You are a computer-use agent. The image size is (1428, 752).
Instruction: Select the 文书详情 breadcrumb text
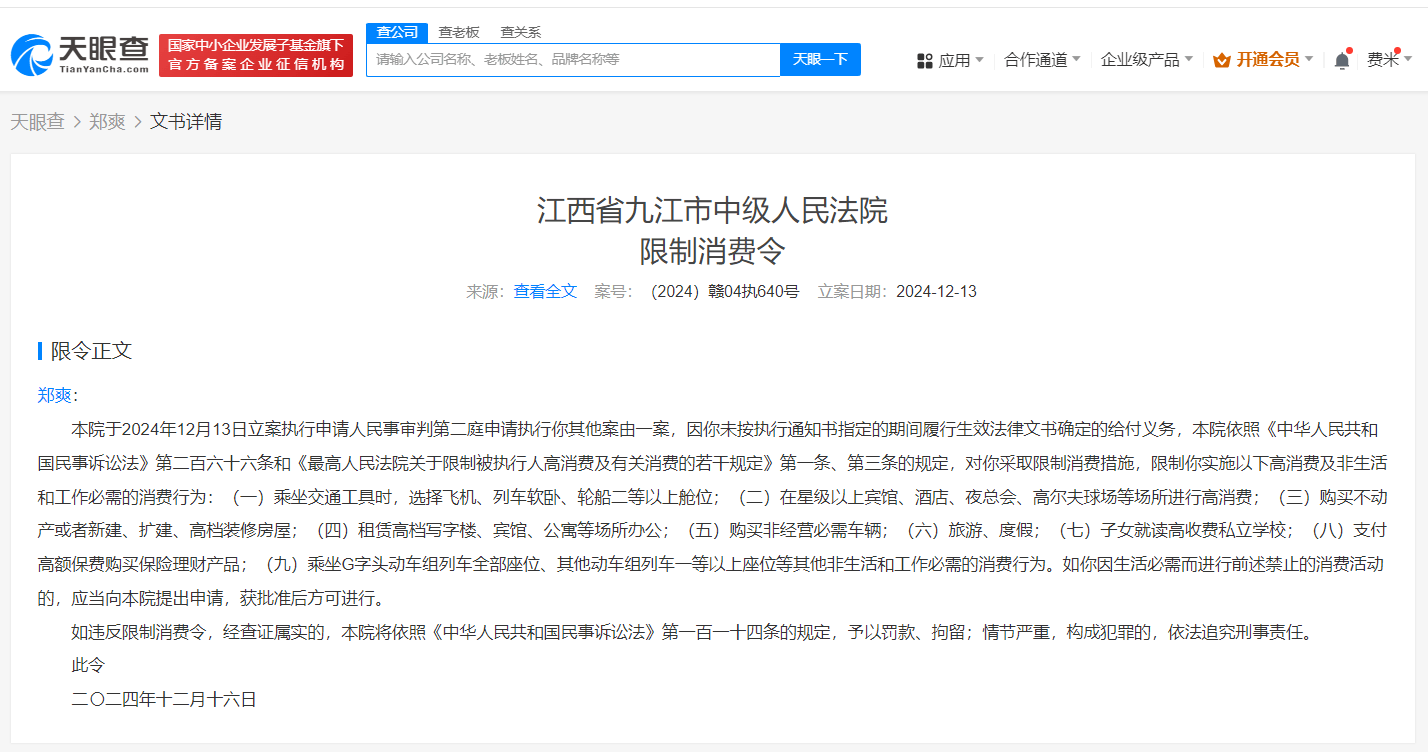(186, 122)
